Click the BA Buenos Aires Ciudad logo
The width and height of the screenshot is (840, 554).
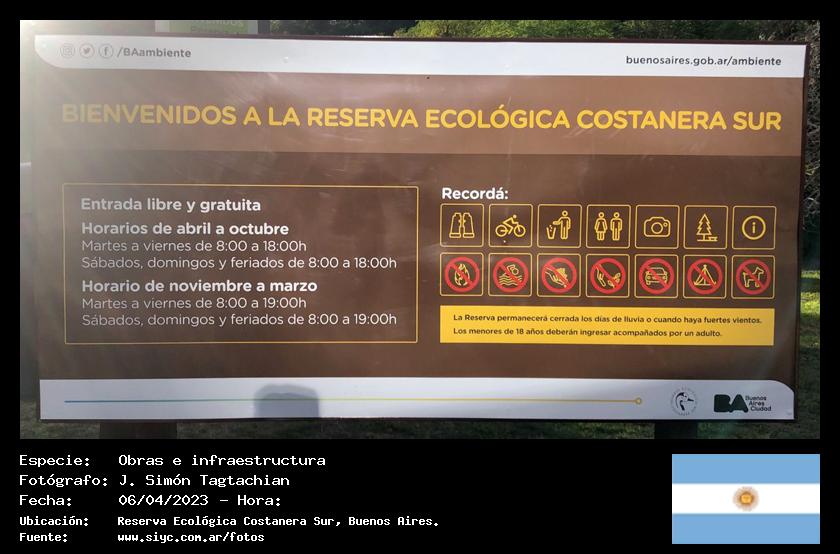click(x=742, y=403)
